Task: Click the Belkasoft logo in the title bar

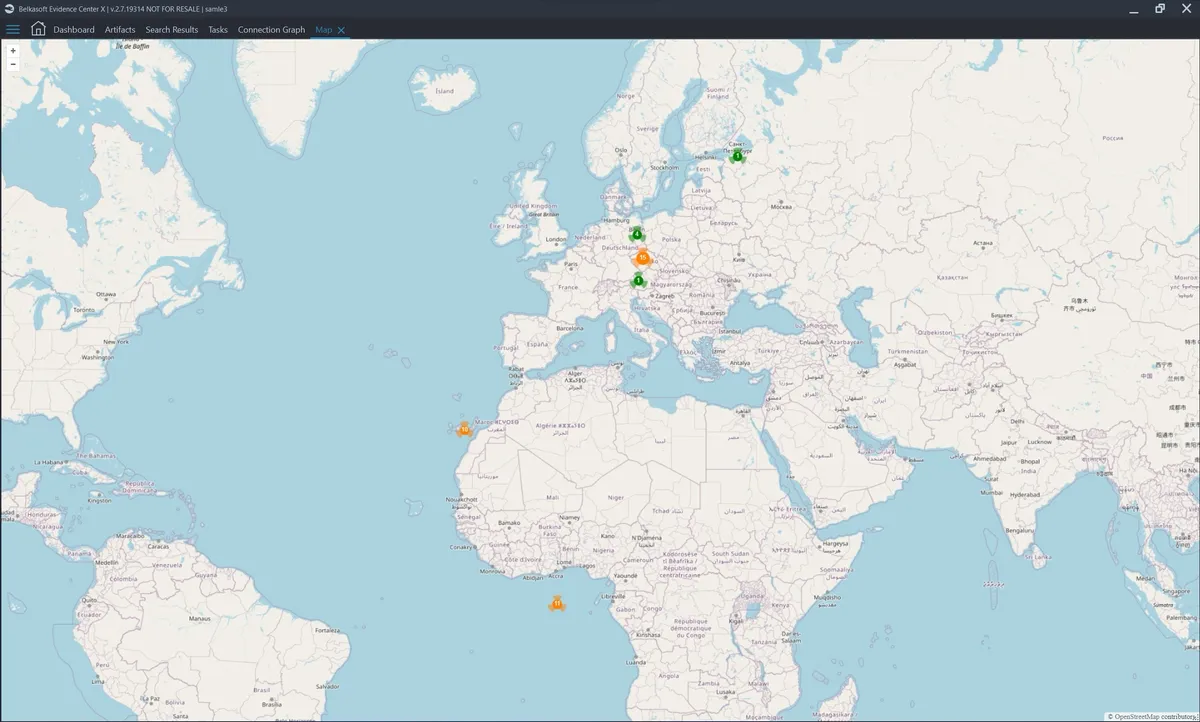Action: [9, 8]
